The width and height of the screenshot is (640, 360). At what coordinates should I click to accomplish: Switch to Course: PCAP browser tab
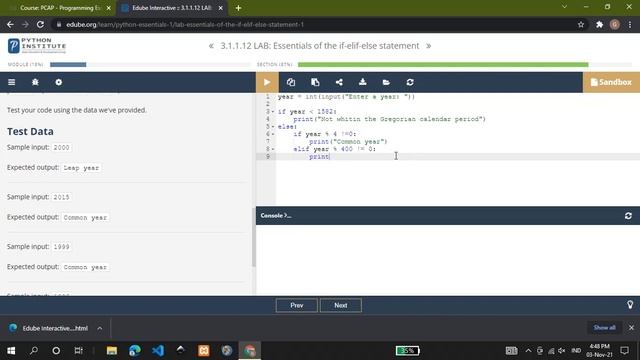click(x=60, y=8)
